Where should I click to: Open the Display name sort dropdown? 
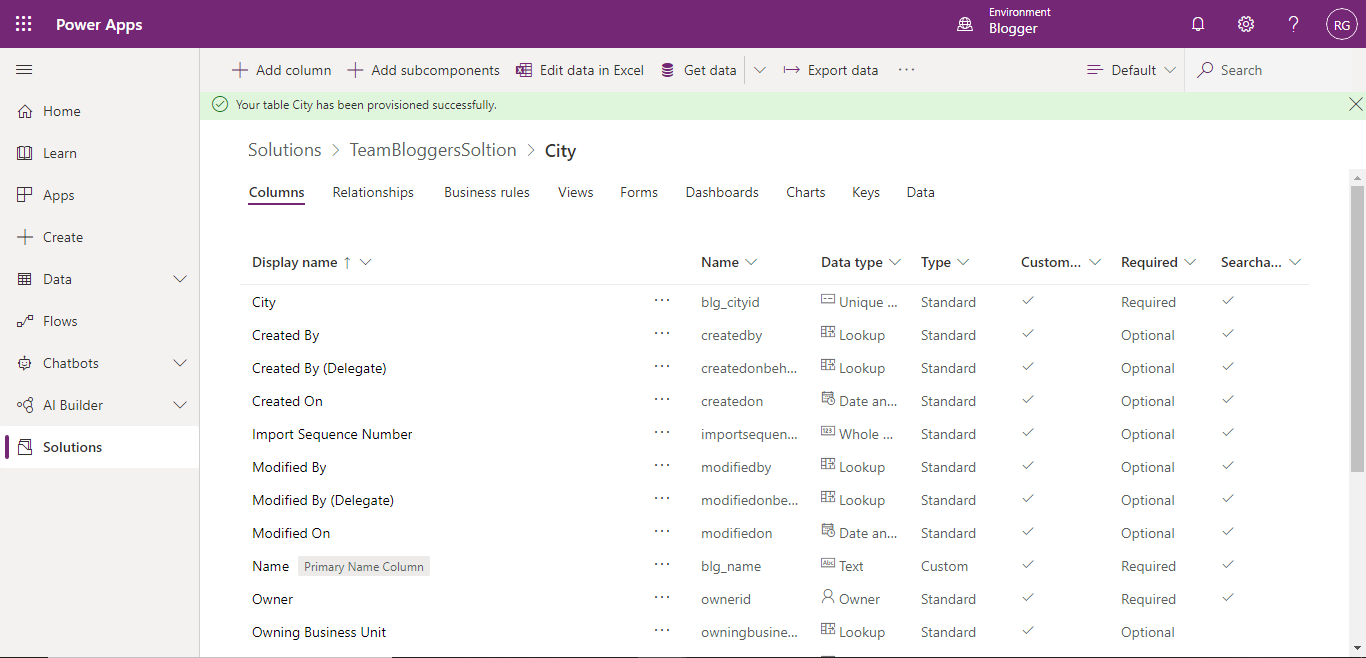[x=366, y=261]
